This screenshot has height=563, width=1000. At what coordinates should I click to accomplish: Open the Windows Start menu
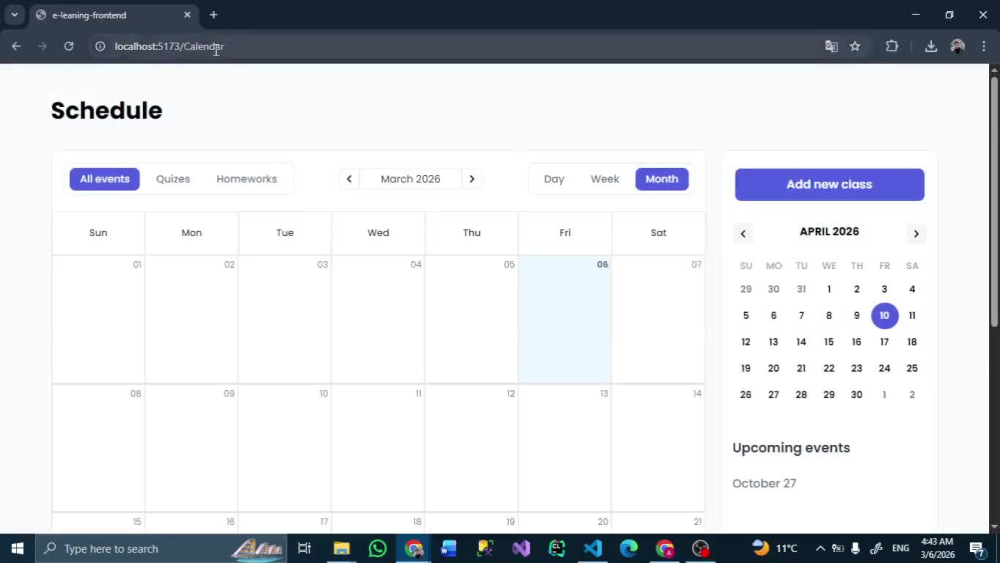click(17, 548)
